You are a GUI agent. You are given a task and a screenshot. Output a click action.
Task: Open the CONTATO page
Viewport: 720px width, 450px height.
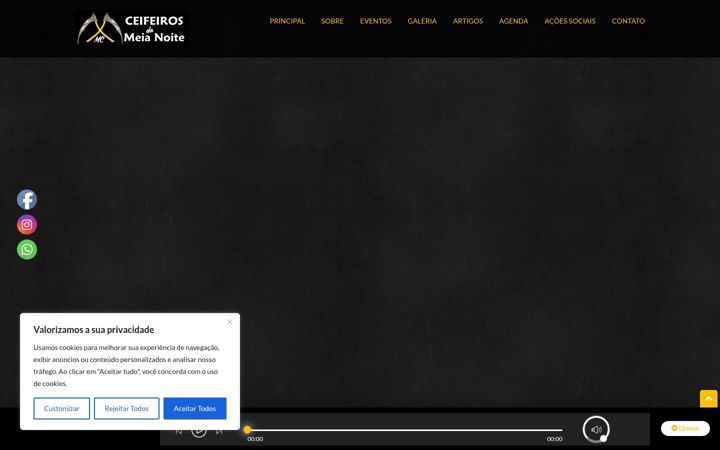(x=628, y=21)
